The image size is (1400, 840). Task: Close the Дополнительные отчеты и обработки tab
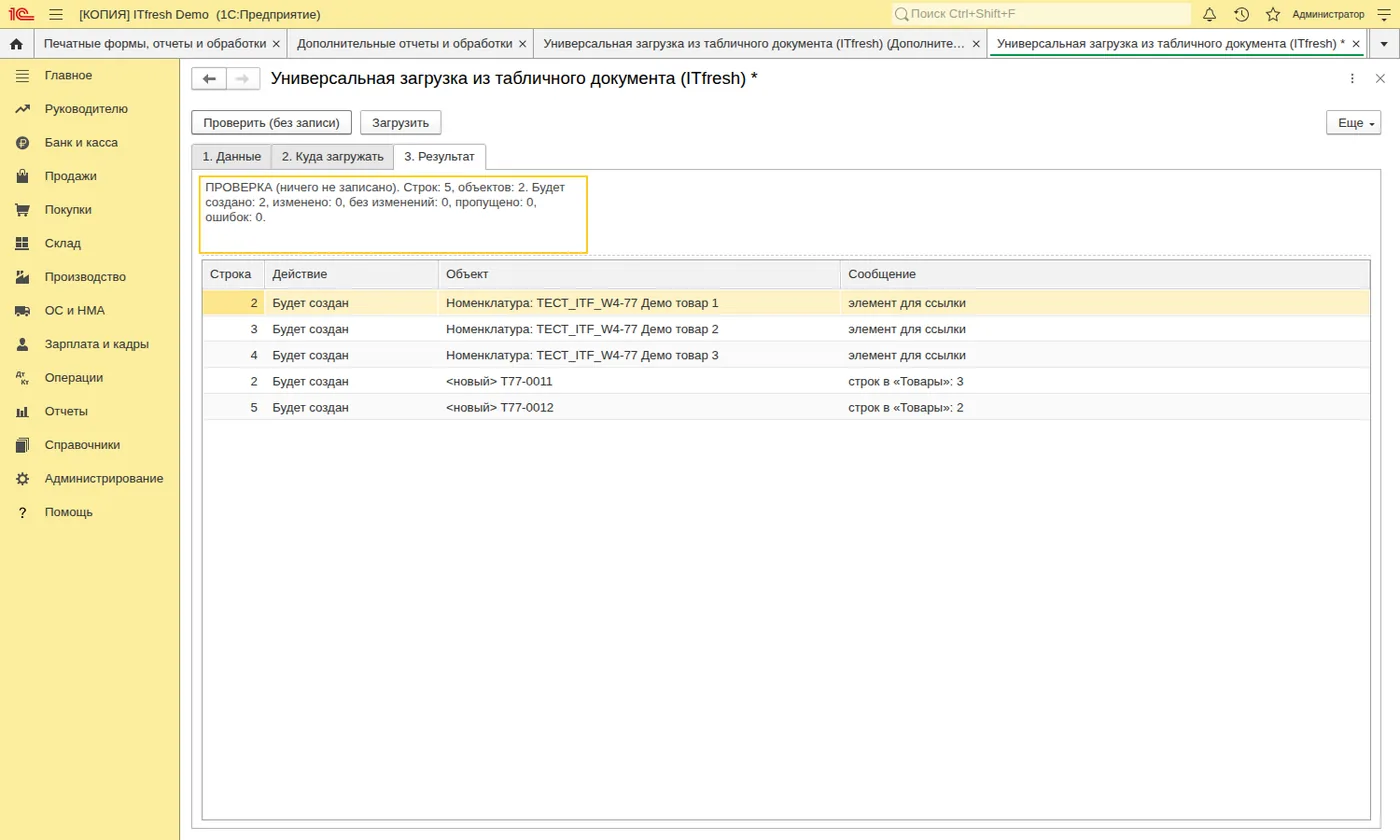tap(522, 44)
